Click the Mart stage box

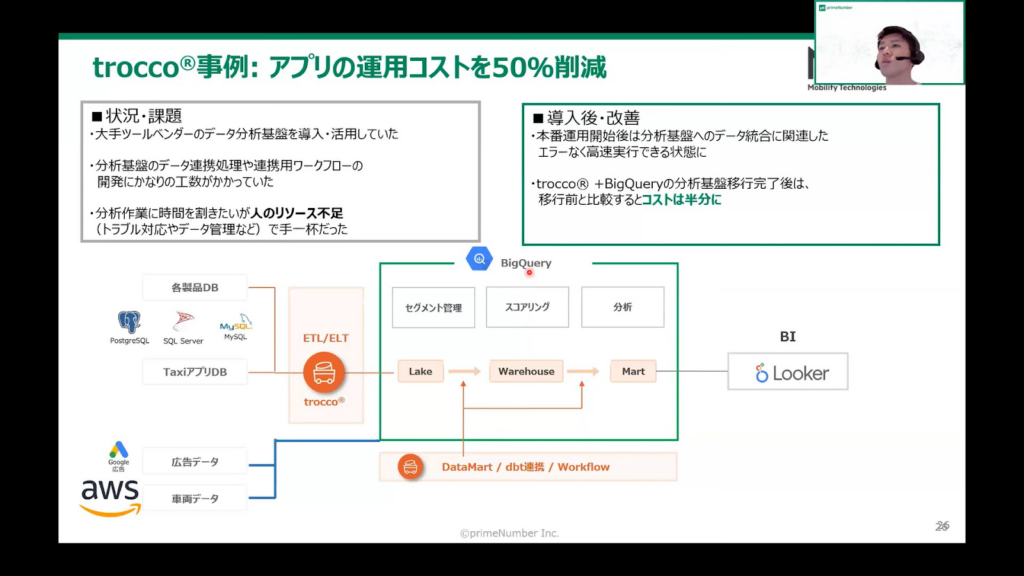(x=633, y=371)
